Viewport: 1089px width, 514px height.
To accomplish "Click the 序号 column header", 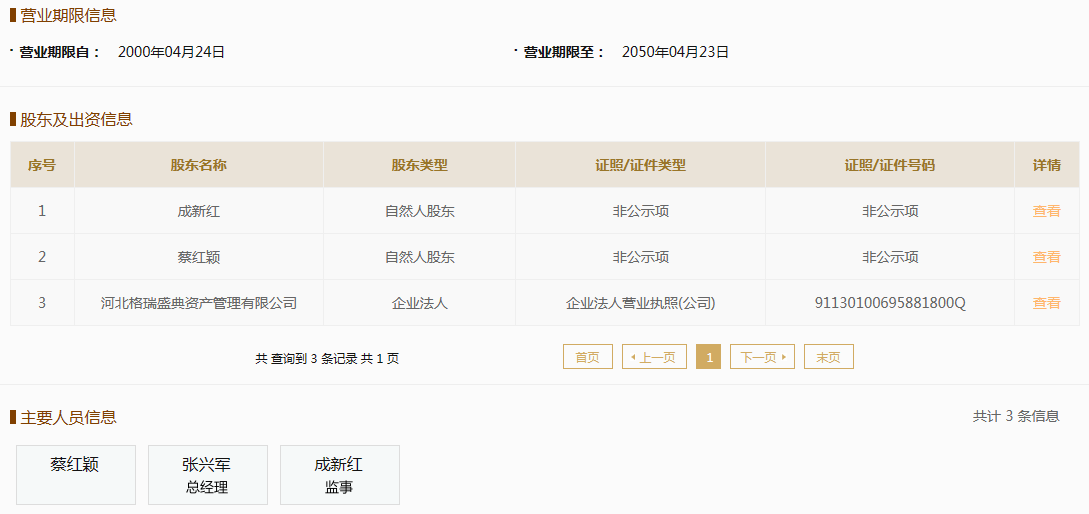I will [42, 165].
